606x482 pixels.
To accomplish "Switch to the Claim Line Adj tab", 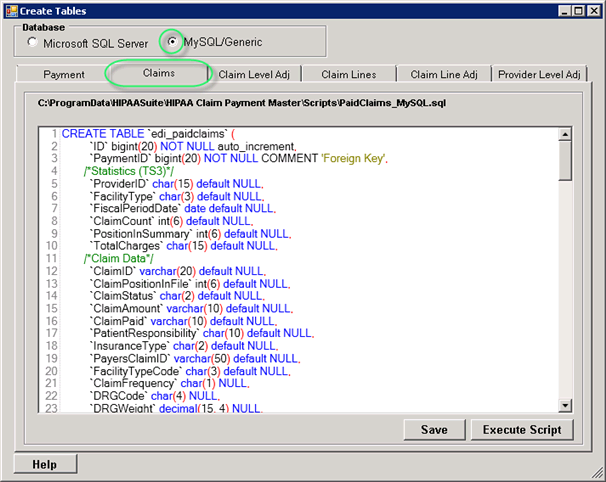I will pos(444,74).
